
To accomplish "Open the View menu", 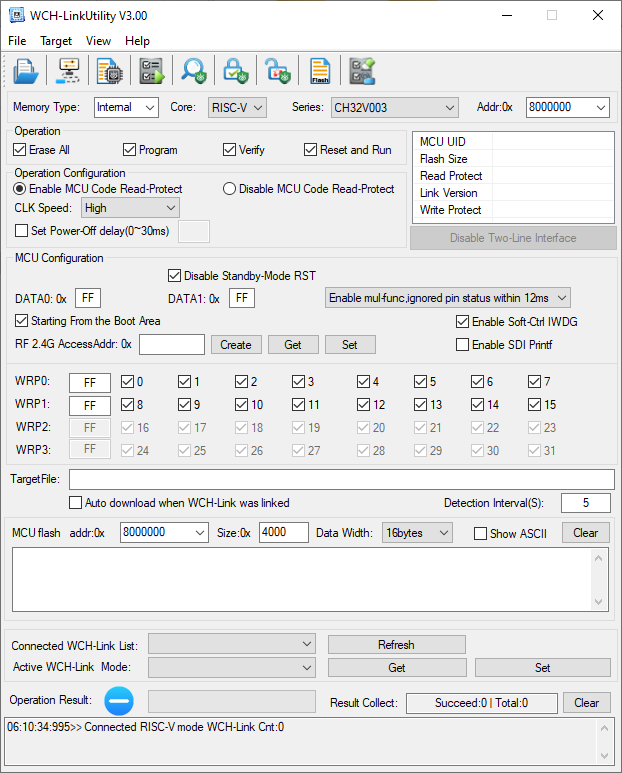I will 98,41.
